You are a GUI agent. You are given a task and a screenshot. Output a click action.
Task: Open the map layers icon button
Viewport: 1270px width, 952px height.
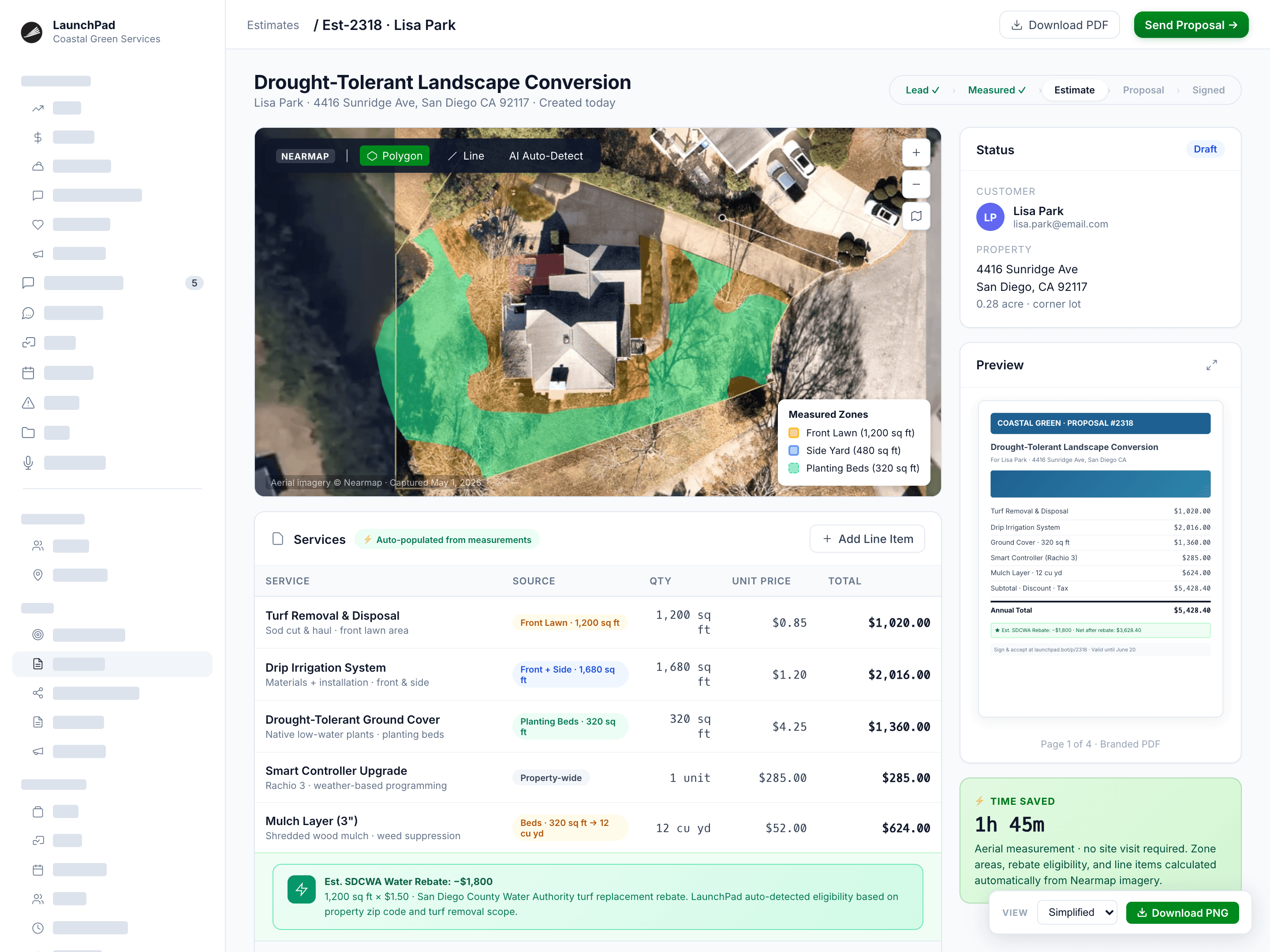[916, 216]
